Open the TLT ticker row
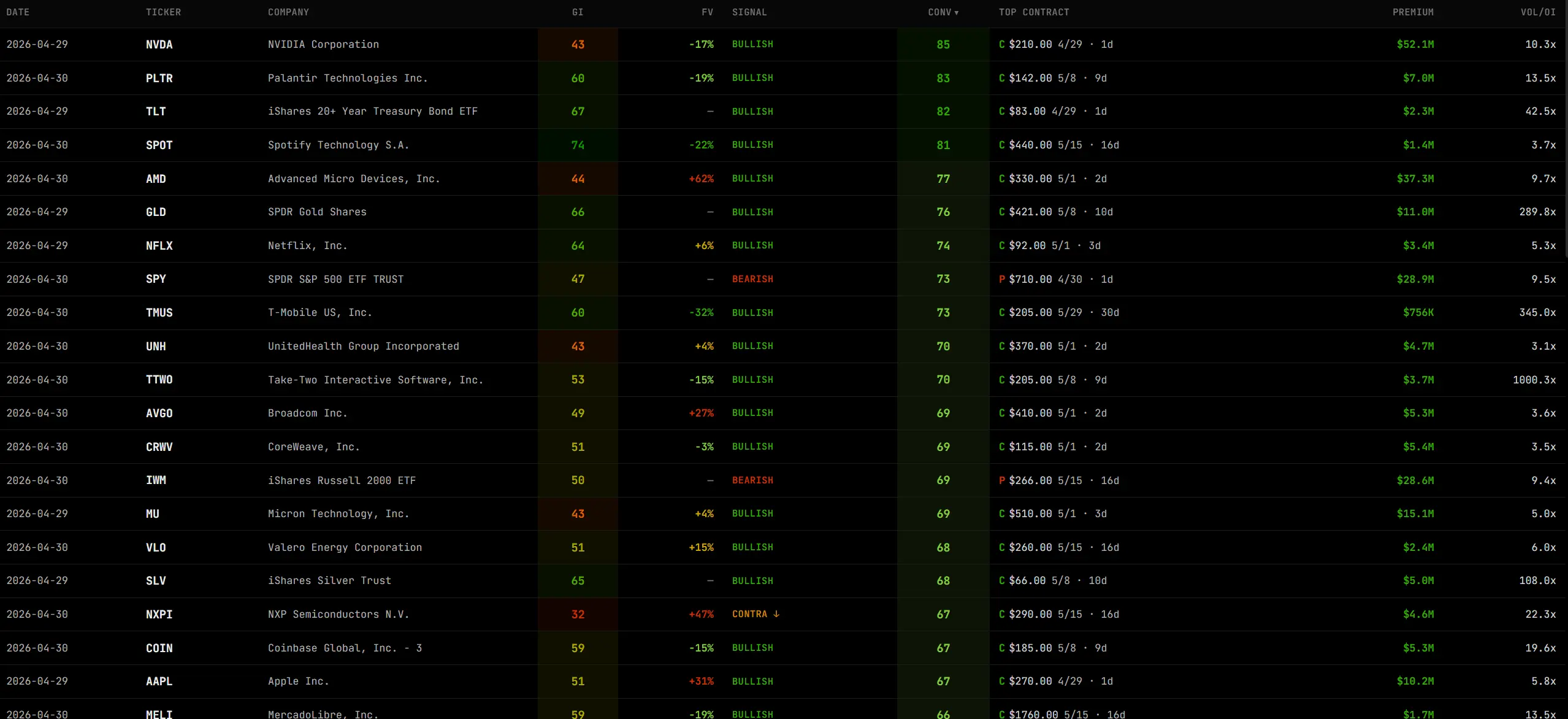 pos(156,112)
